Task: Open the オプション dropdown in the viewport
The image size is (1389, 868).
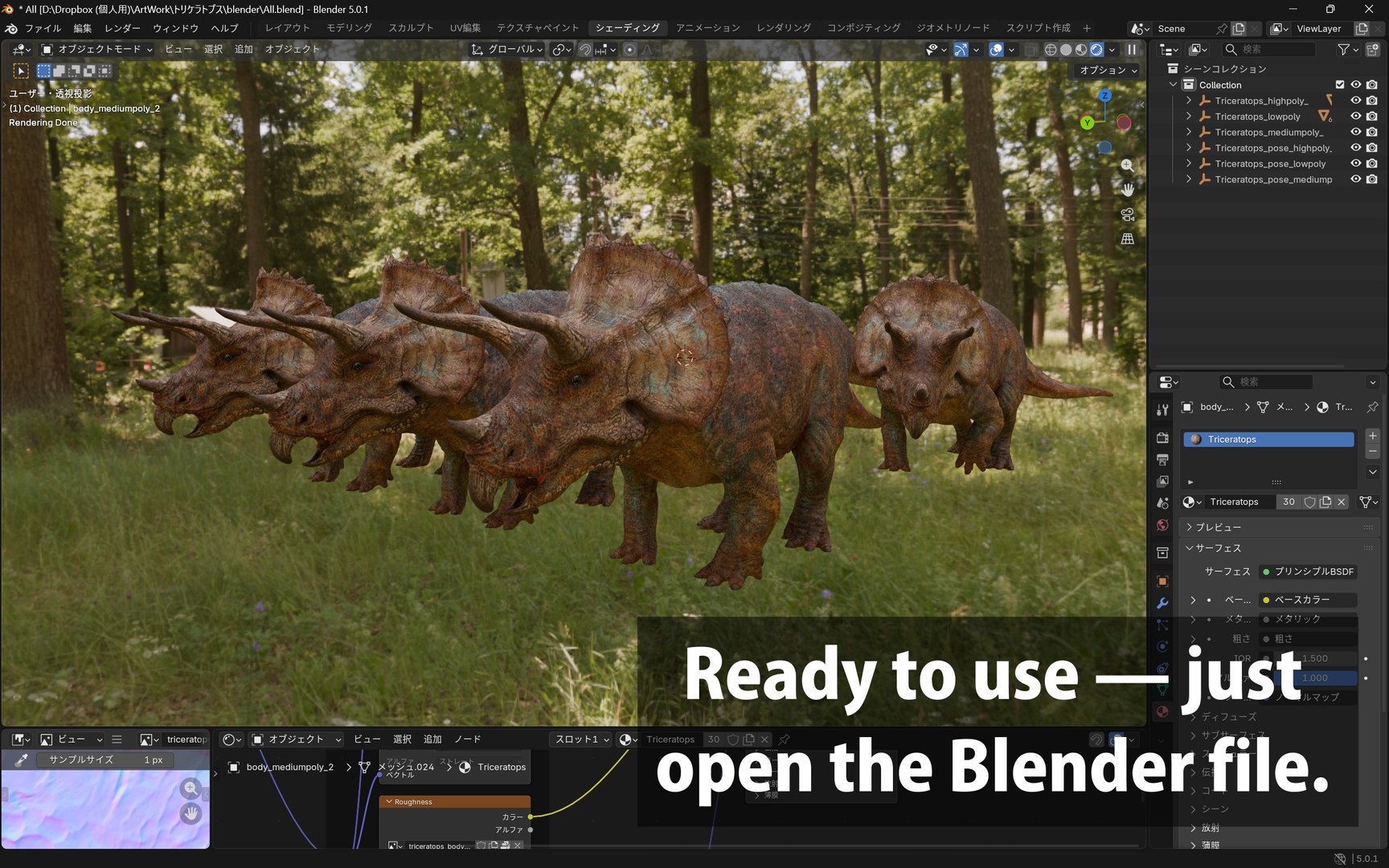Action: [1108, 71]
